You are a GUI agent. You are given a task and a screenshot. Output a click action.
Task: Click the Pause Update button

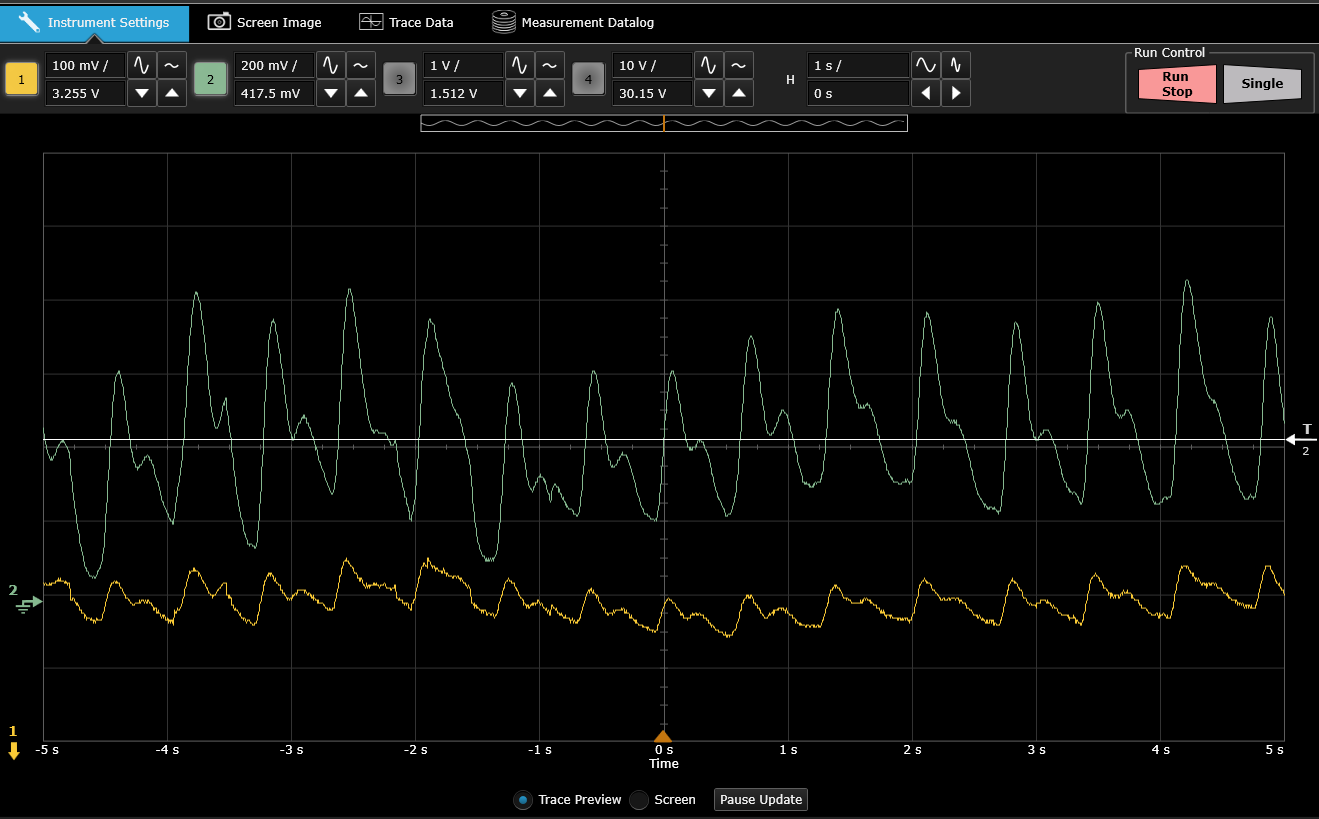[760, 800]
